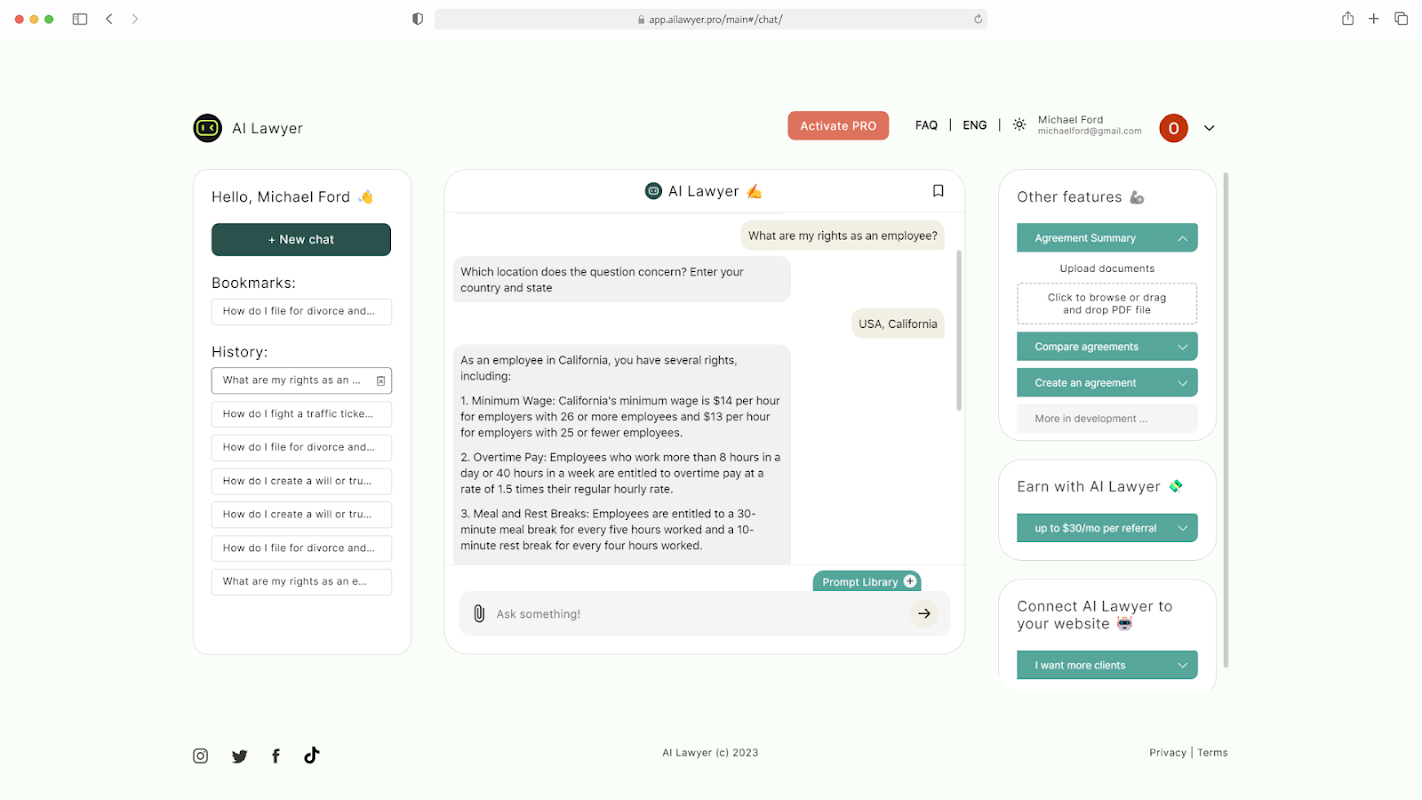This screenshot has width=1422, height=800.
Task: Open the Privacy link
Action: (x=1167, y=753)
